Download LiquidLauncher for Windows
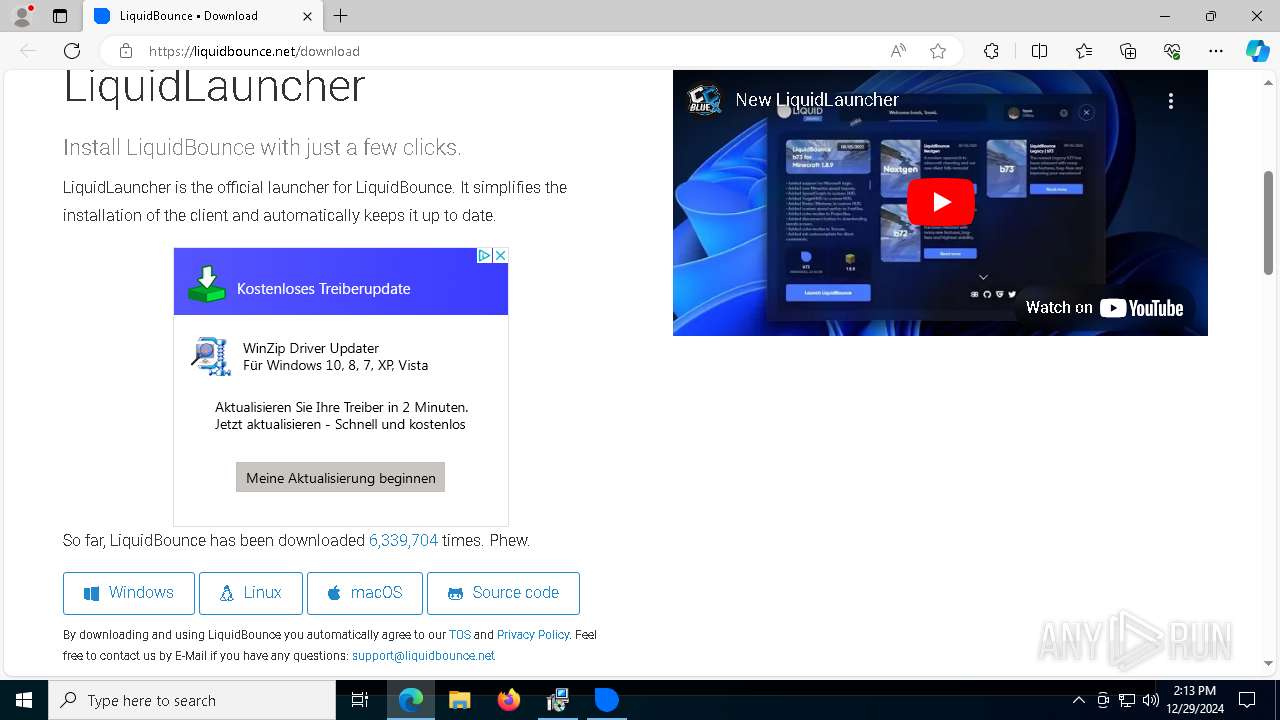The height and width of the screenshot is (720, 1280). [129, 593]
